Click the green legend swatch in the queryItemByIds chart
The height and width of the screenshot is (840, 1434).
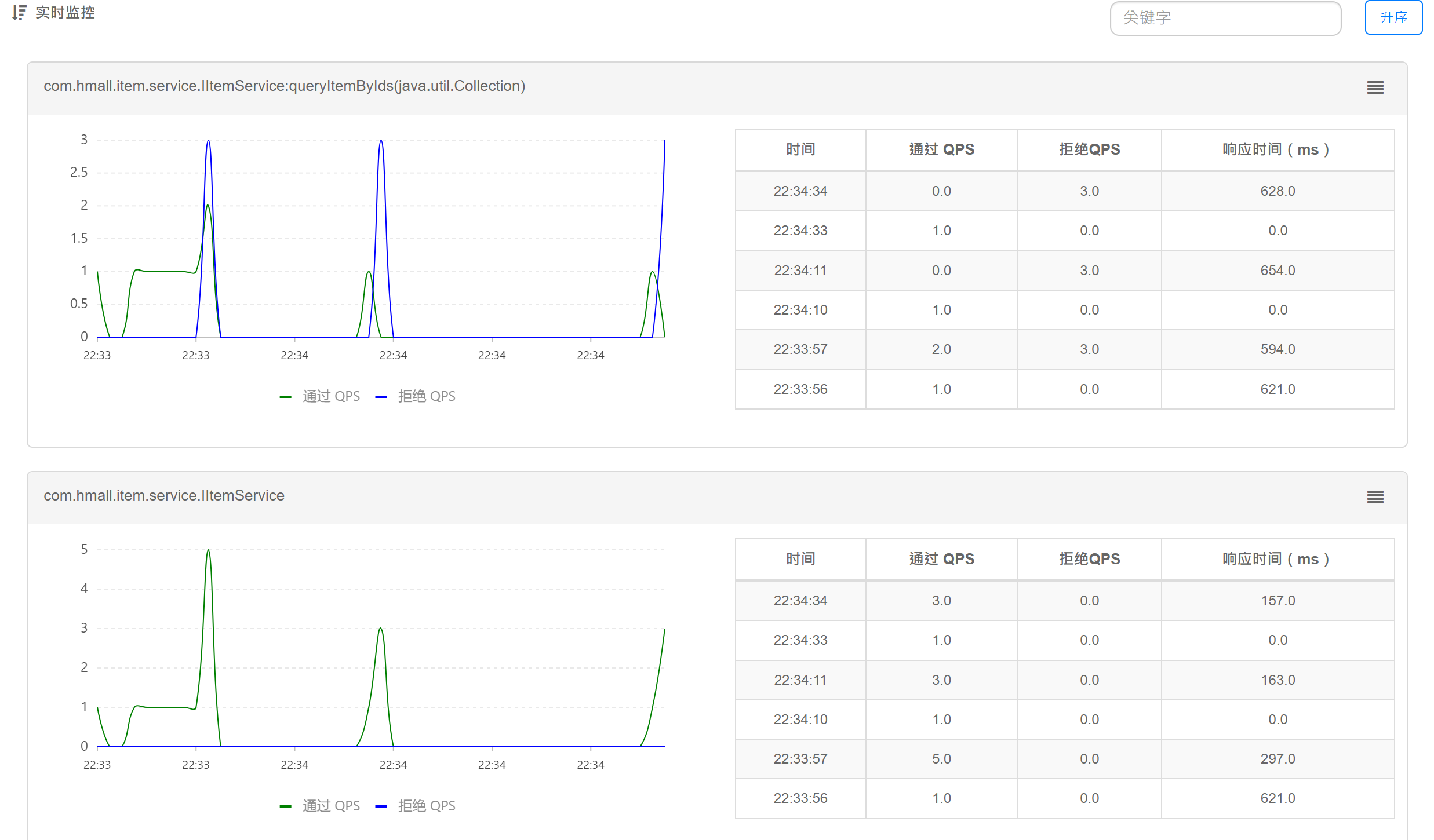coord(285,397)
